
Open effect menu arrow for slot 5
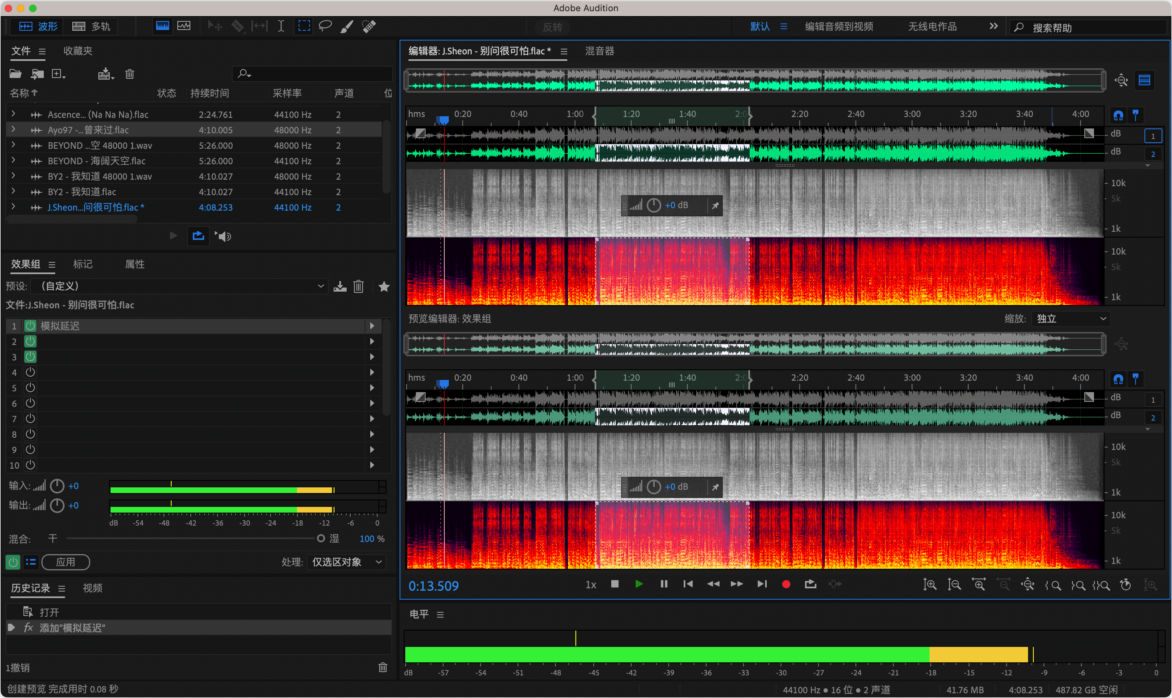point(371,388)
